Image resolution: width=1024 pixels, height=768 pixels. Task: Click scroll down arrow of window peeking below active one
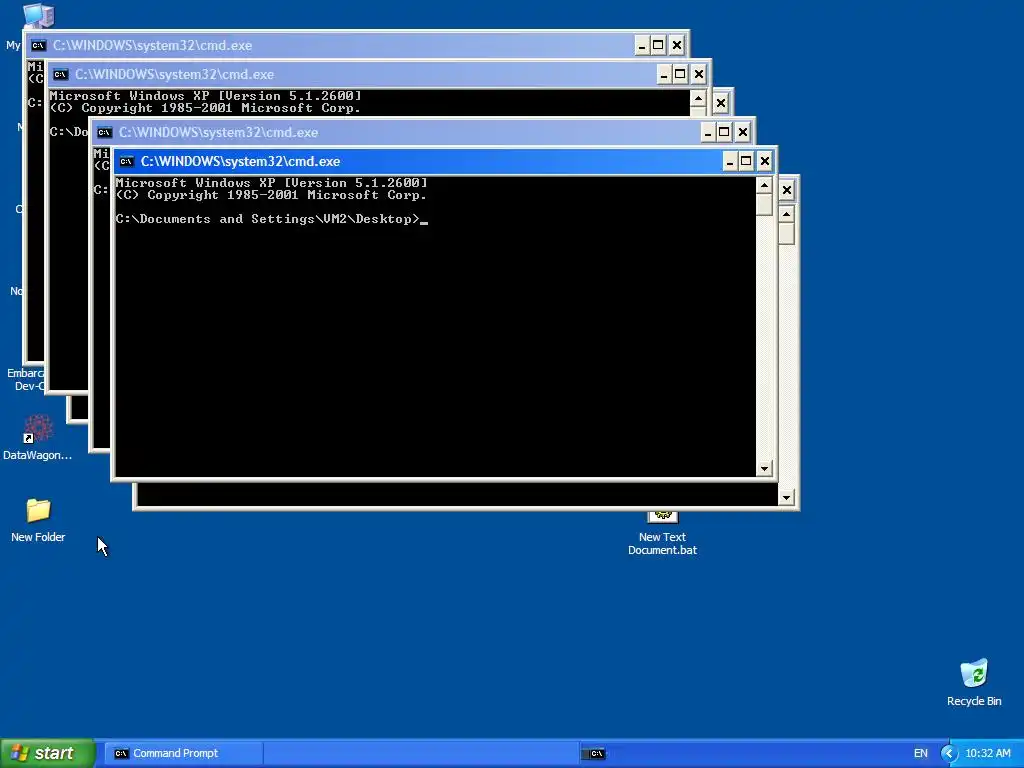(786, 498)
